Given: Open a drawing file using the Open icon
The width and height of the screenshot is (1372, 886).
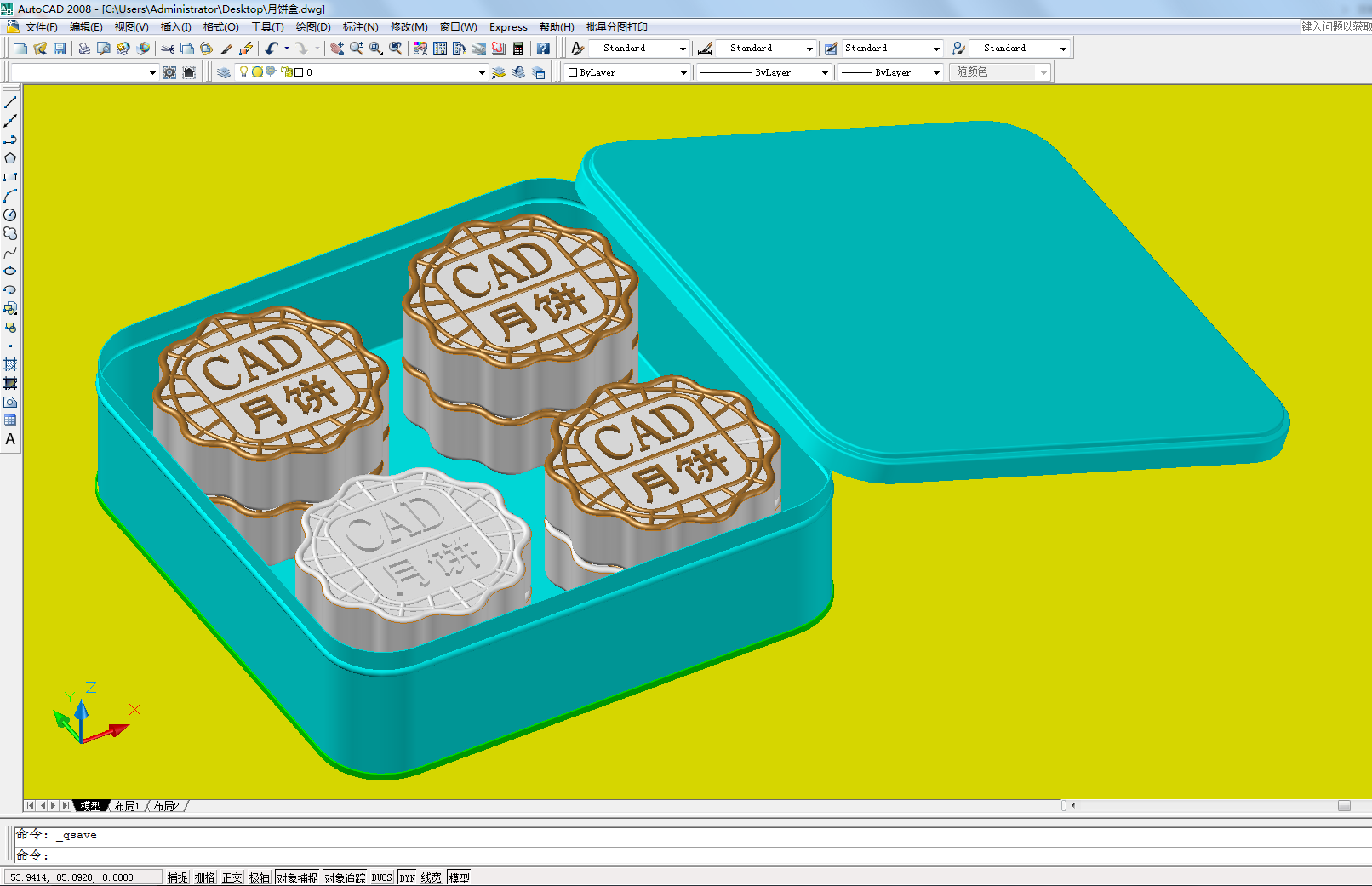Looking at the screenshot, I should pos(40,49).
